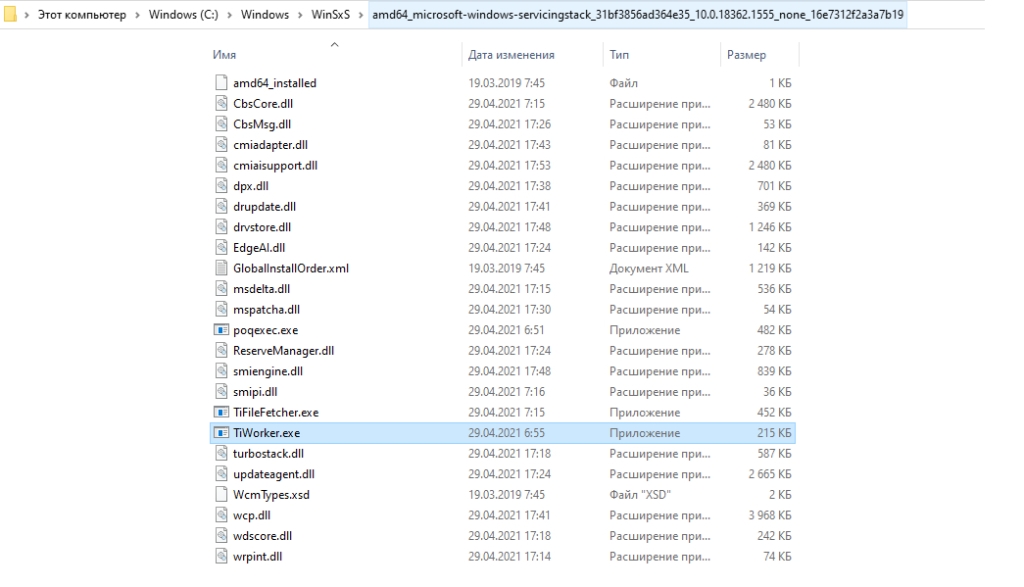Sort by Тип column header
This screenshot has height=587, width=1024.
[x=619, y=55]
